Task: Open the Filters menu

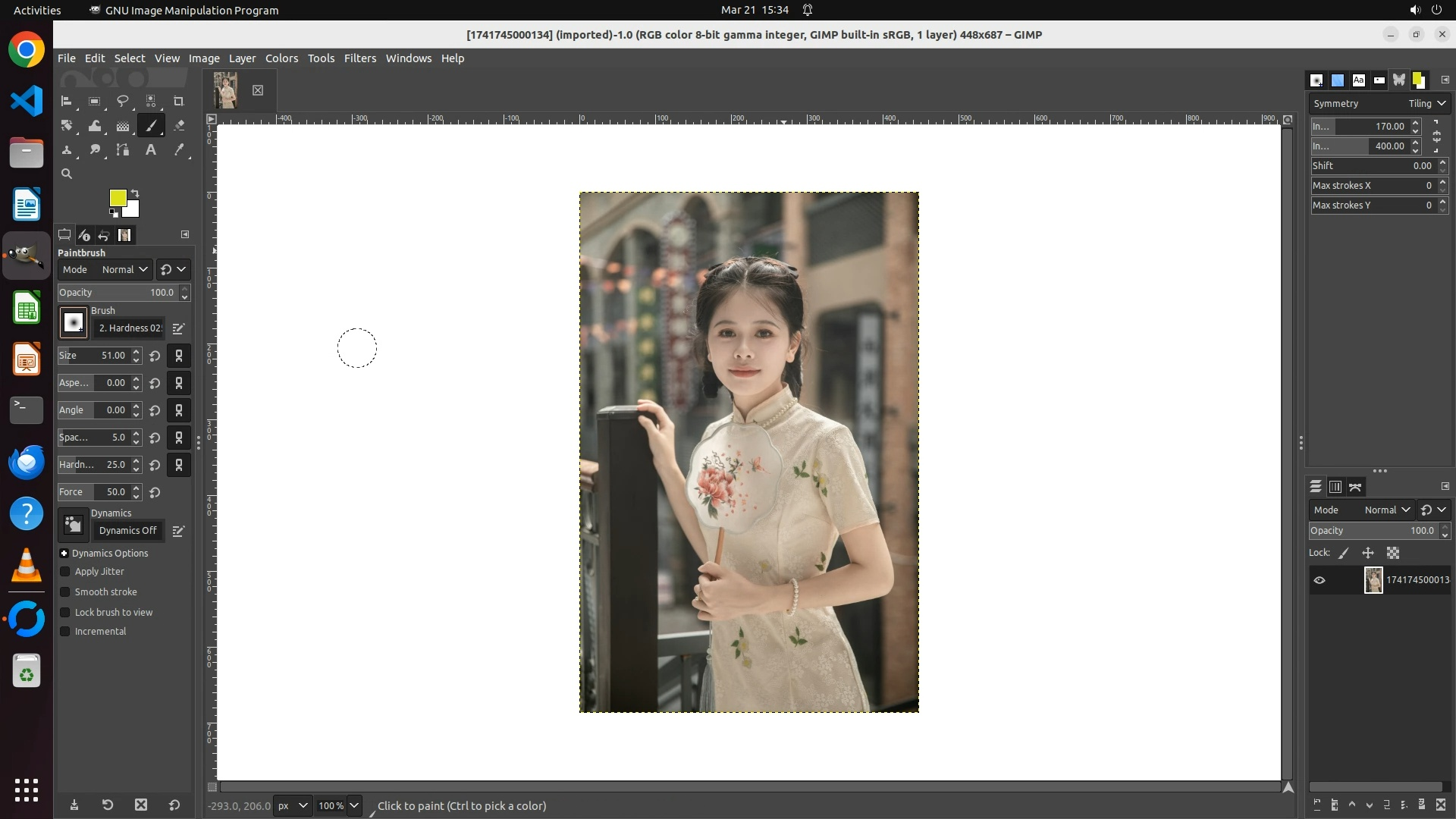Action: (359, 58)
